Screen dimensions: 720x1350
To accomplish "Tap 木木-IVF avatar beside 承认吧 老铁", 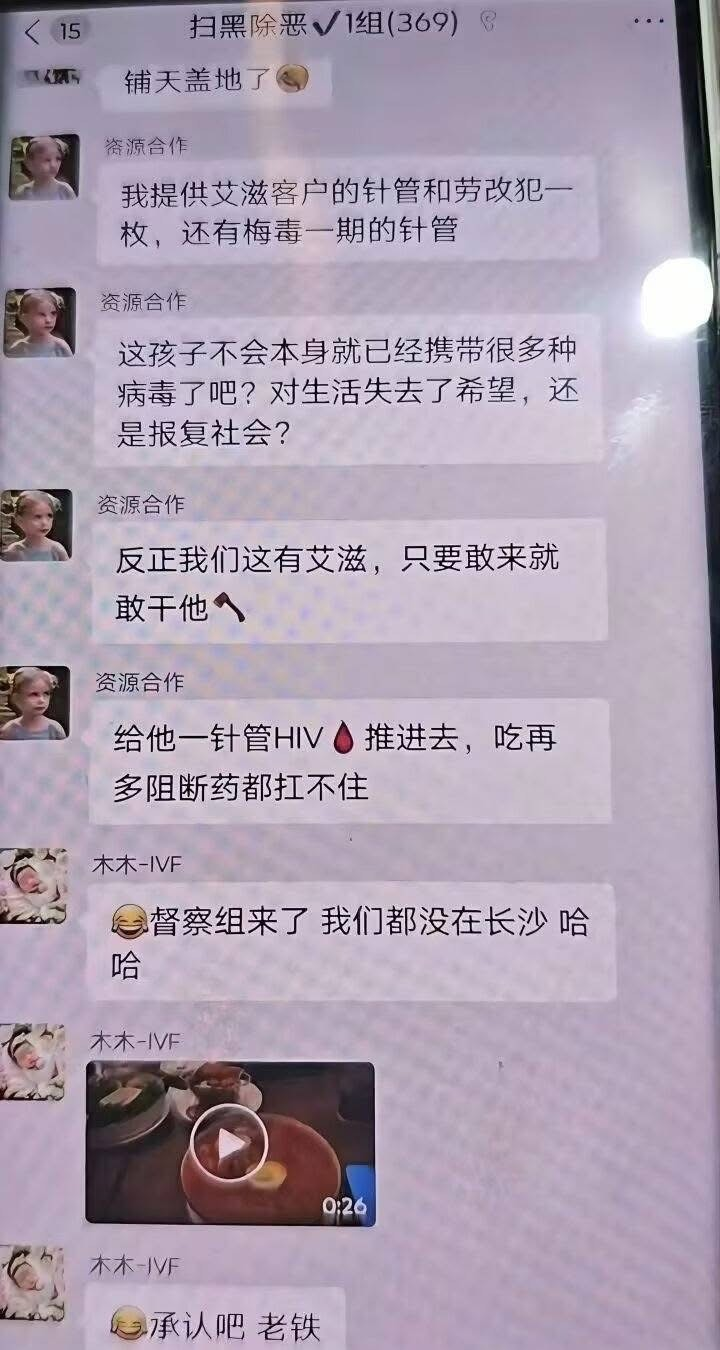I will coord(31,1283).
